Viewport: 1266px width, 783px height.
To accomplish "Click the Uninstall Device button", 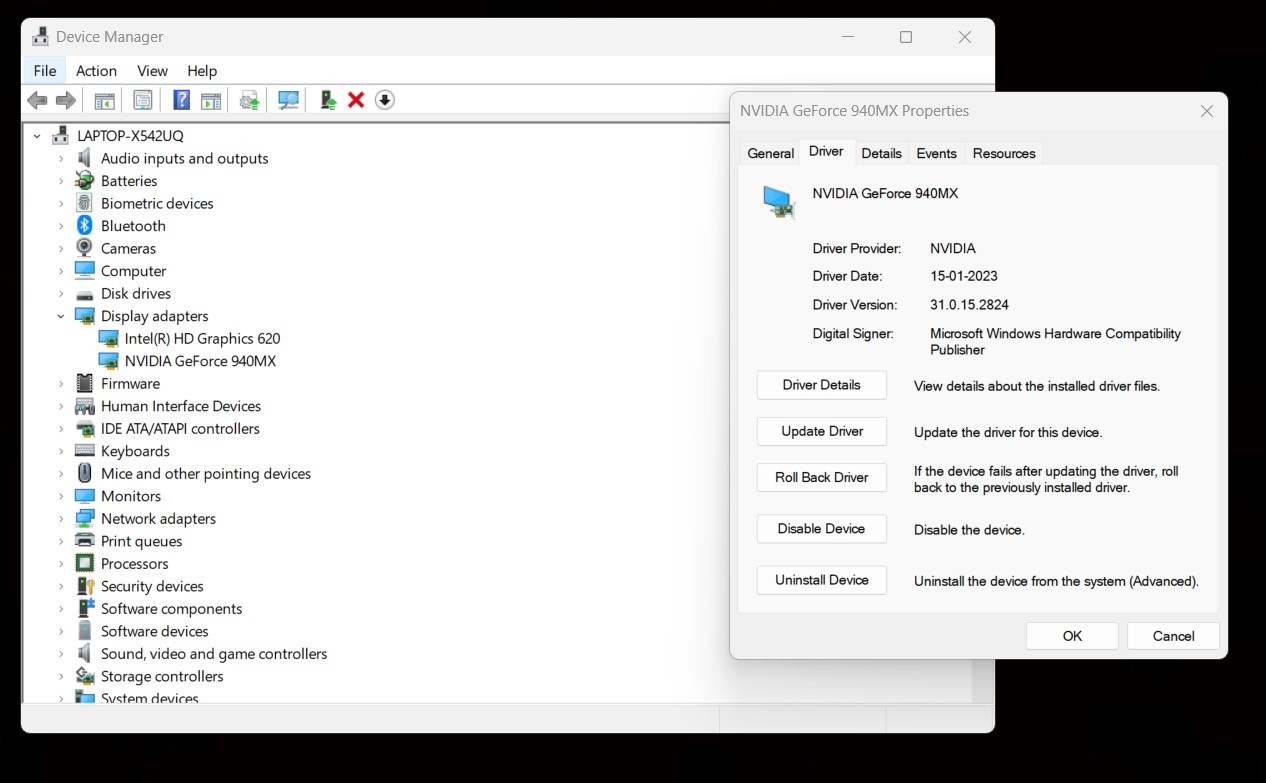I will 822,580.
